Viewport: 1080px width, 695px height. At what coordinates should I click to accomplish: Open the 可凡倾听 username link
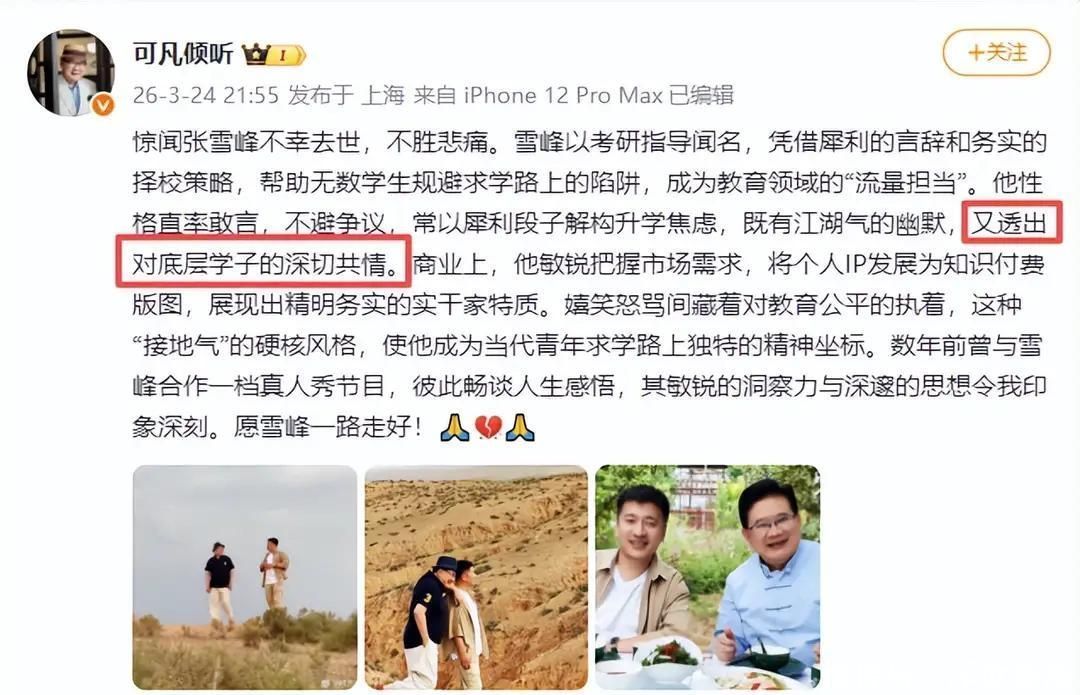pos(183,53)
